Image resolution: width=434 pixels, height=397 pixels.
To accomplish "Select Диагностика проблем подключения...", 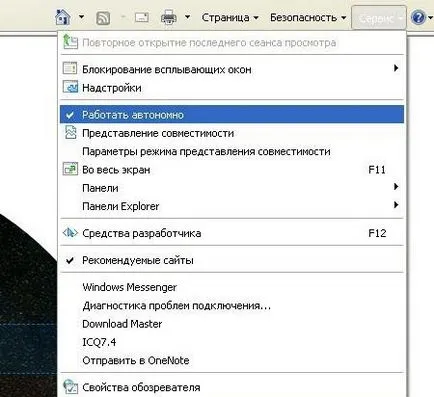I will (x=232, y=305).
